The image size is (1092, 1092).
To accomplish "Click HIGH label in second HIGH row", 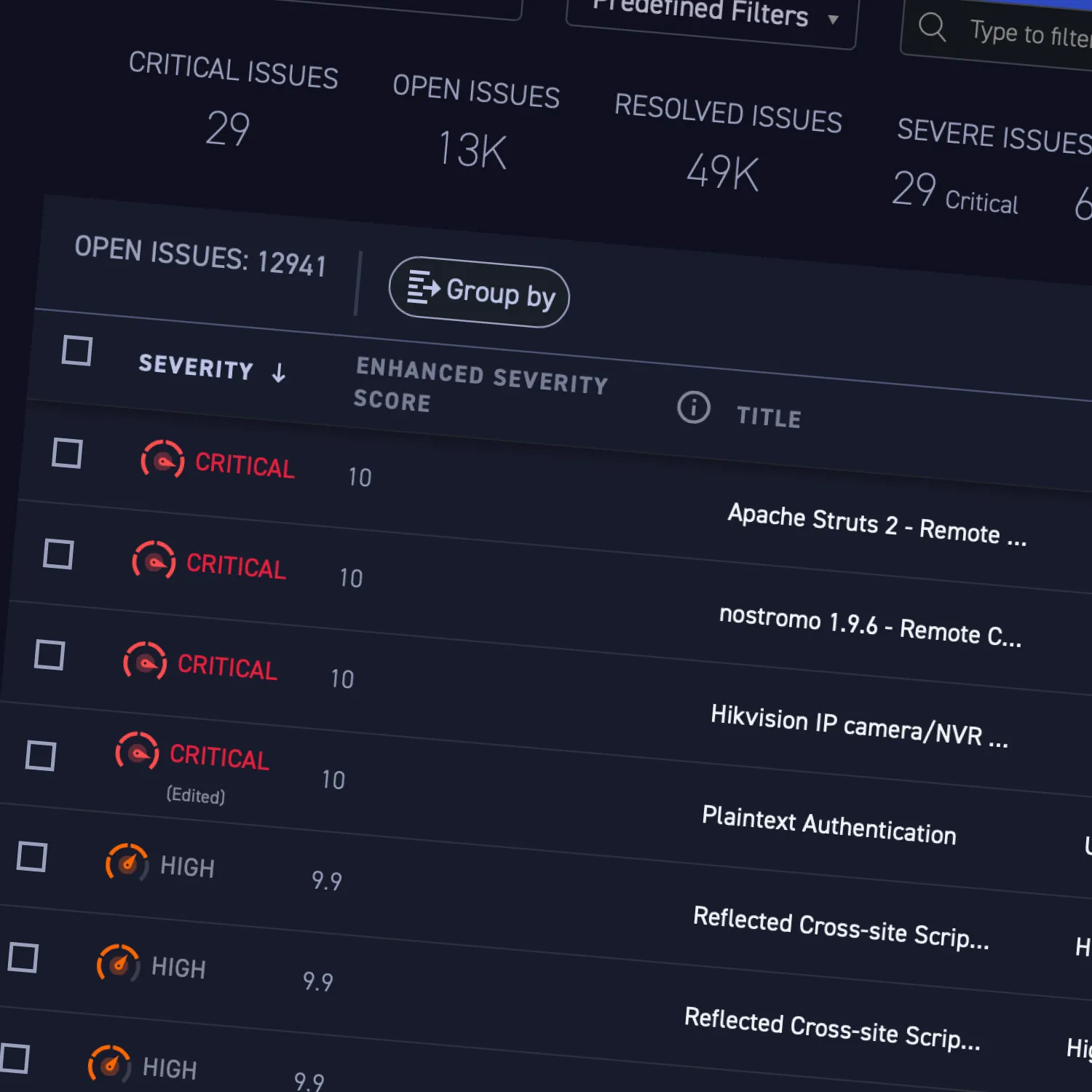I will click(178, 968).
